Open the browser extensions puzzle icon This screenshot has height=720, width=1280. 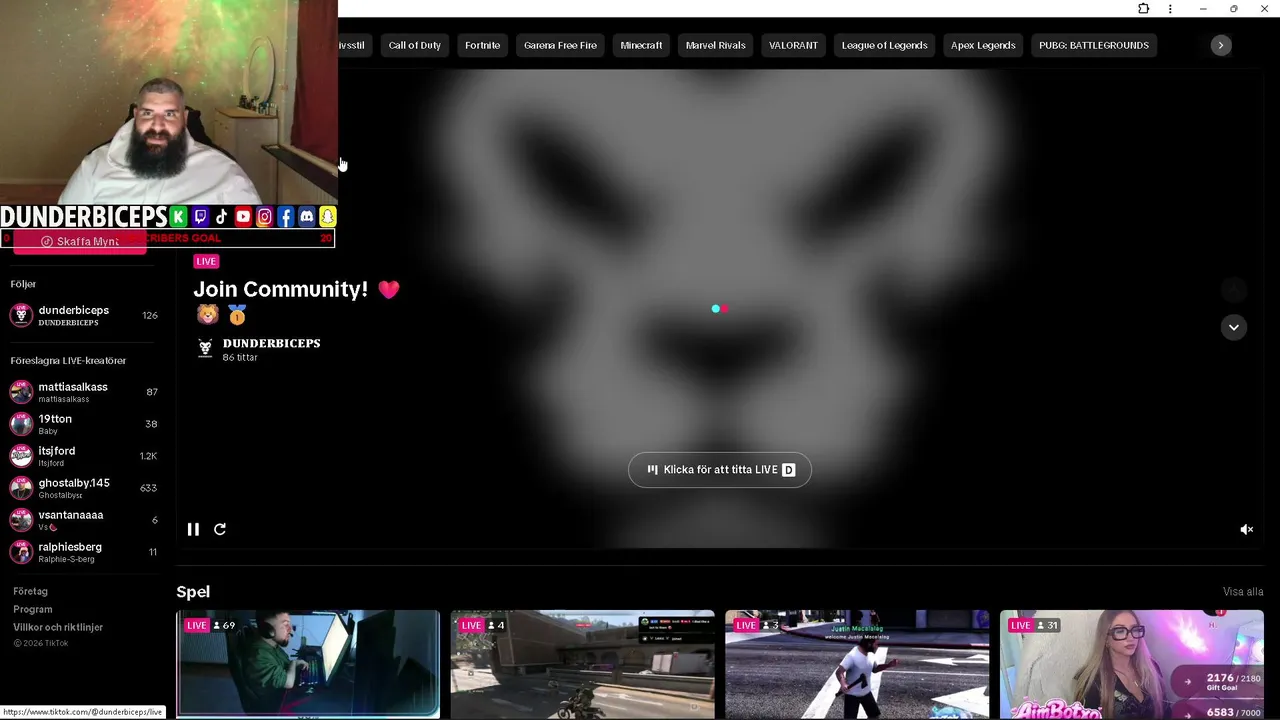[x=1143, y=9]
